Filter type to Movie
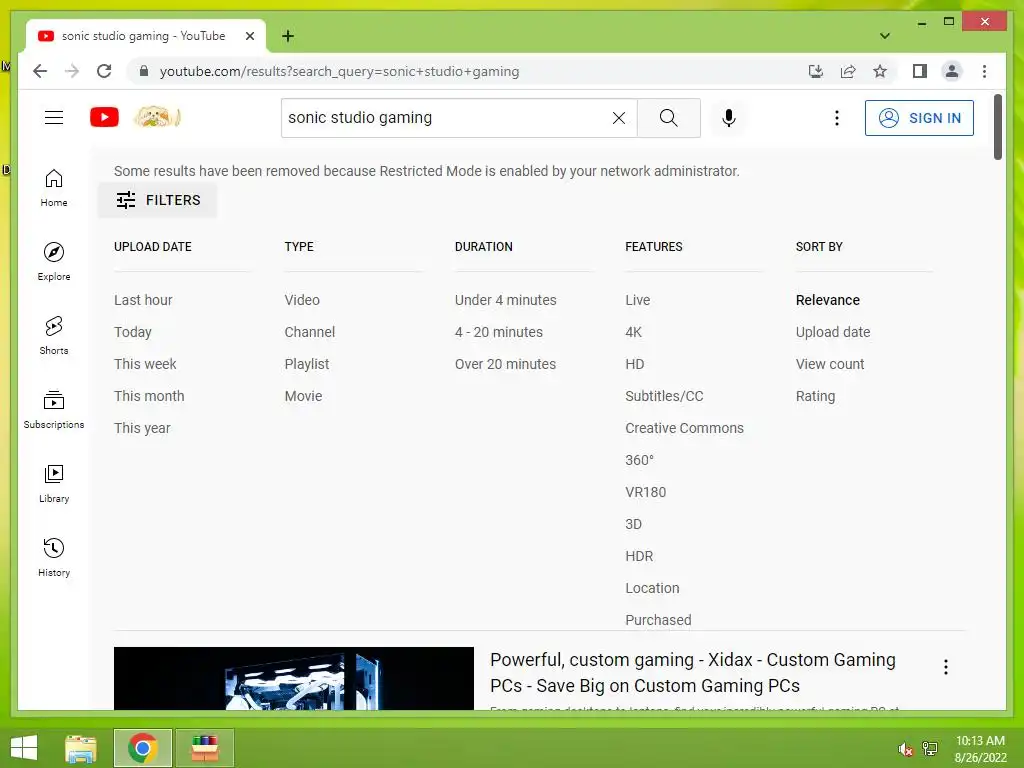 [x=303, y=396]
